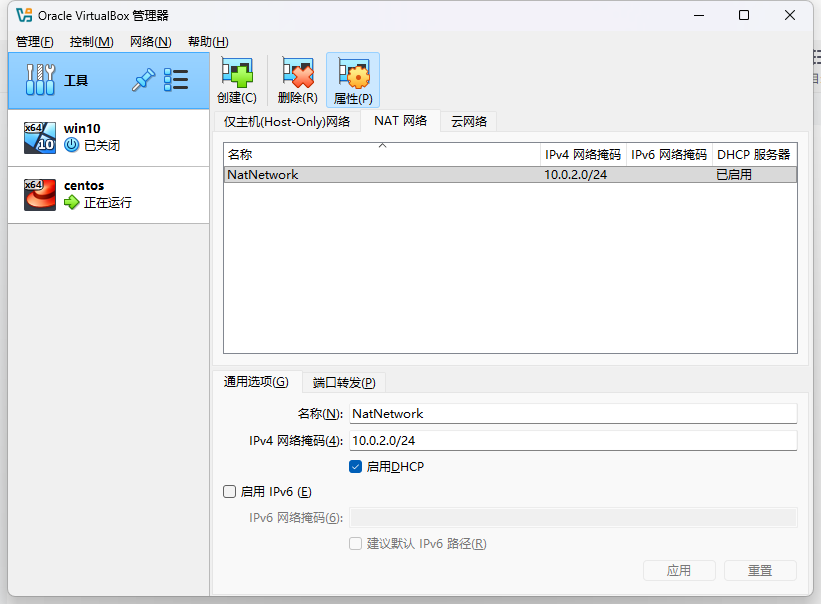The image size is (821, 604).
Task: Click the DHCP 服务器 column header
Action: (x=754, y=154)
